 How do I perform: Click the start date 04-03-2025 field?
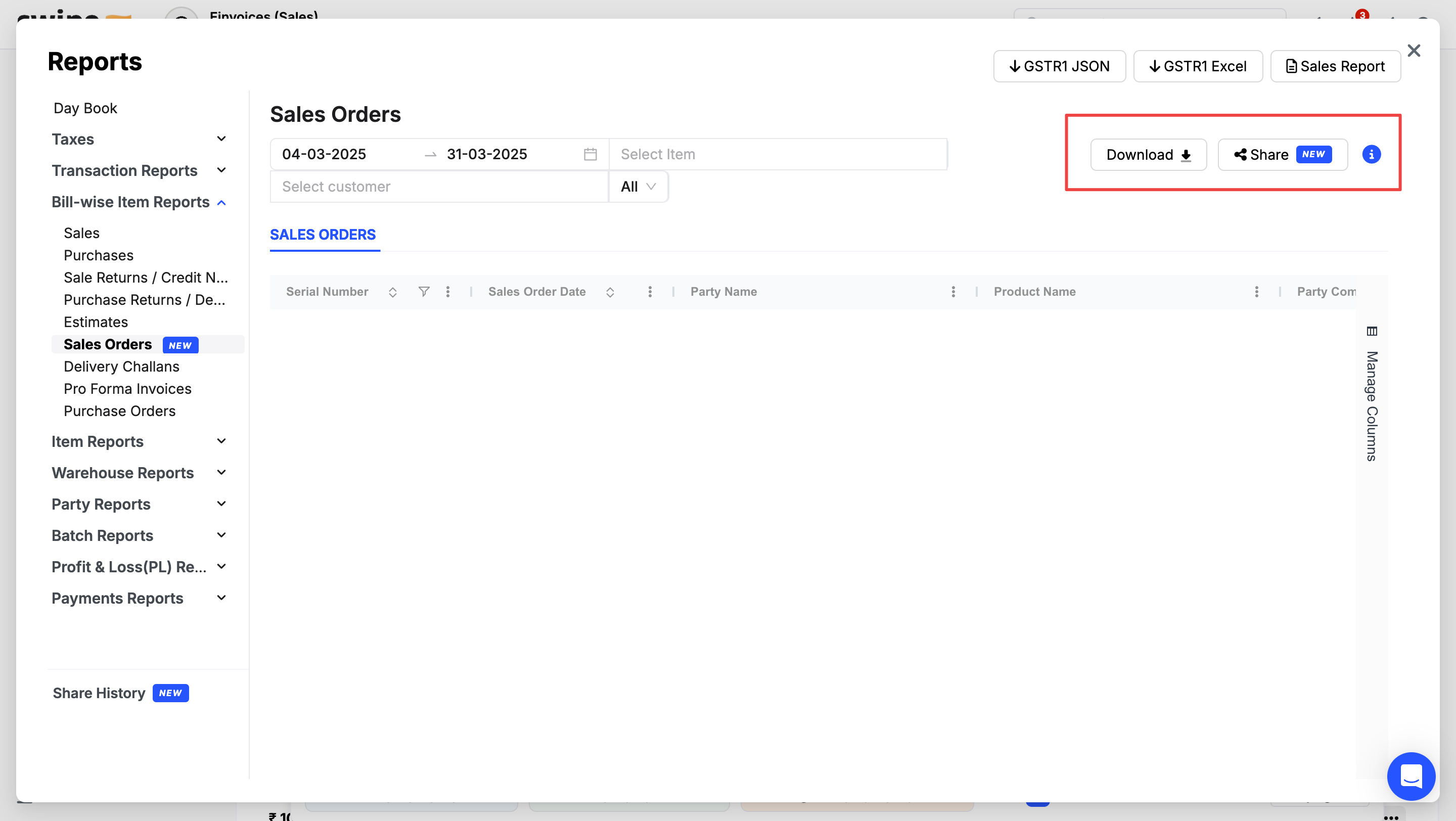(325, 154)
